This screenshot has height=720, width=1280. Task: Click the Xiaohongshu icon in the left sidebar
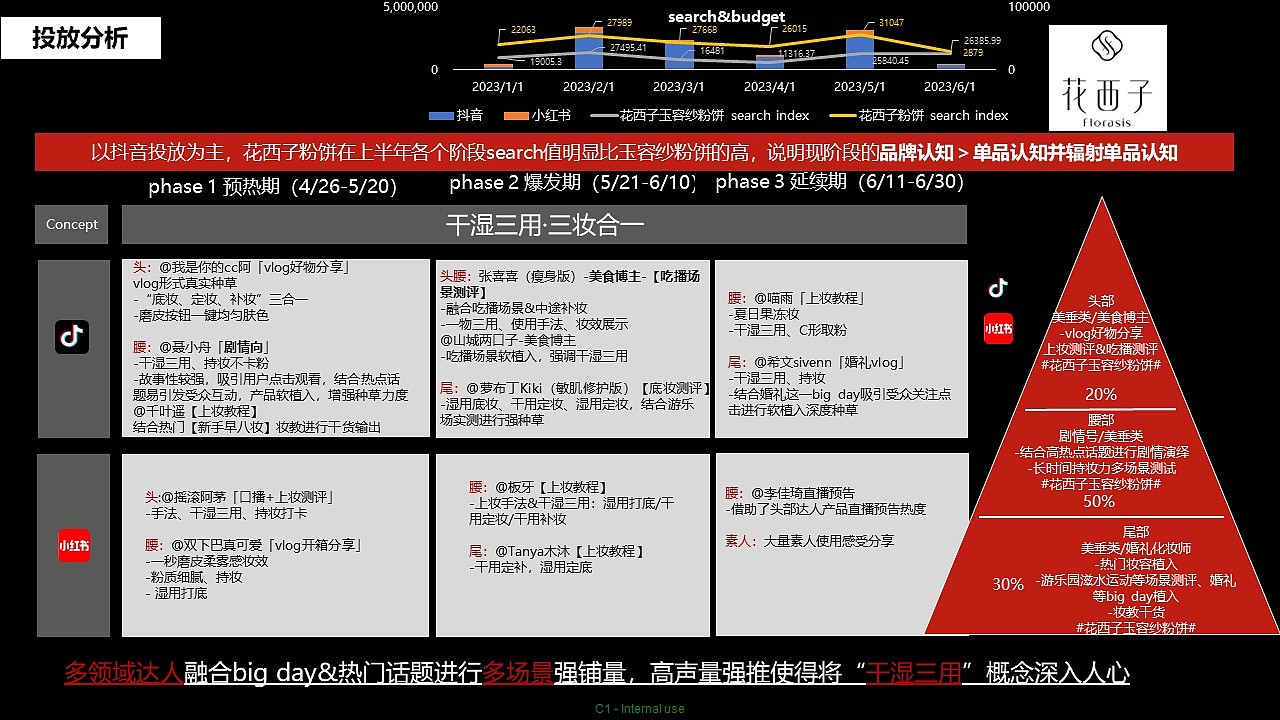point(72,545)
